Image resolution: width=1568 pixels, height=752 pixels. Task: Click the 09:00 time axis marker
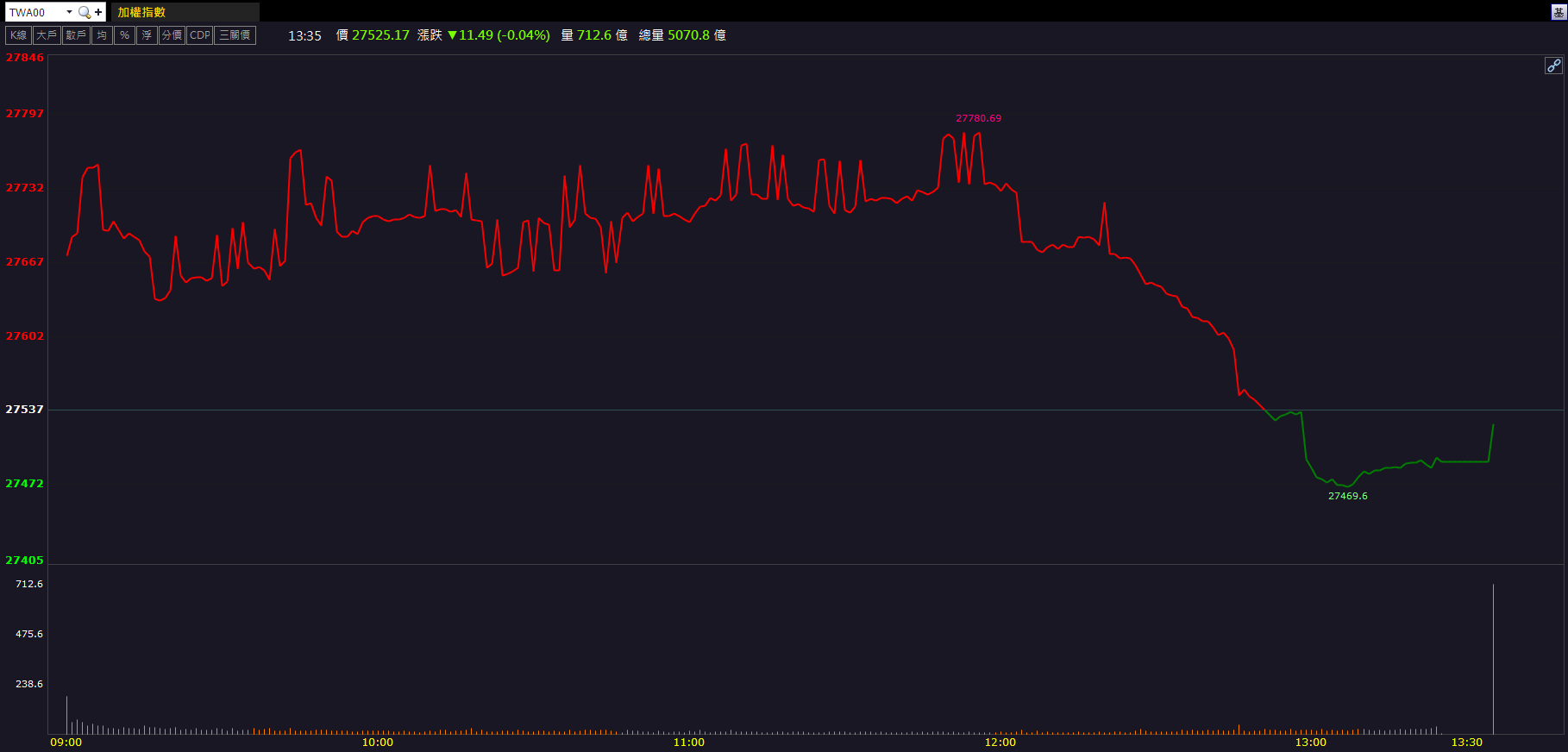coord(66,743)
